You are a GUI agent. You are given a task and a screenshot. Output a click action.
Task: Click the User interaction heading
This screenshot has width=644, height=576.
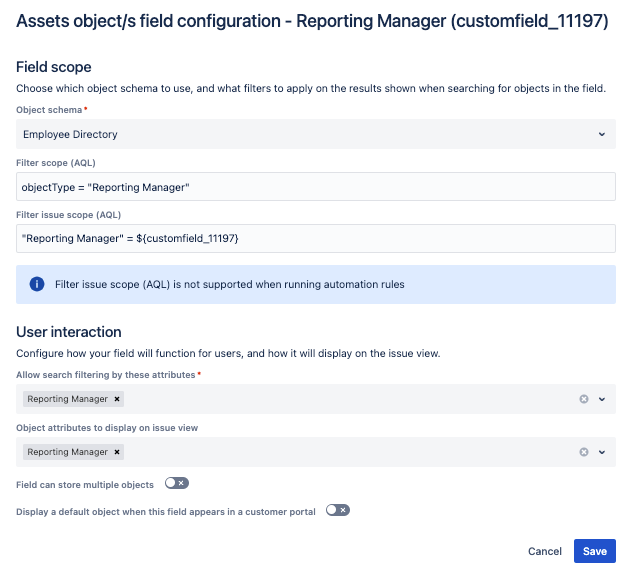(x=69, y=332)
